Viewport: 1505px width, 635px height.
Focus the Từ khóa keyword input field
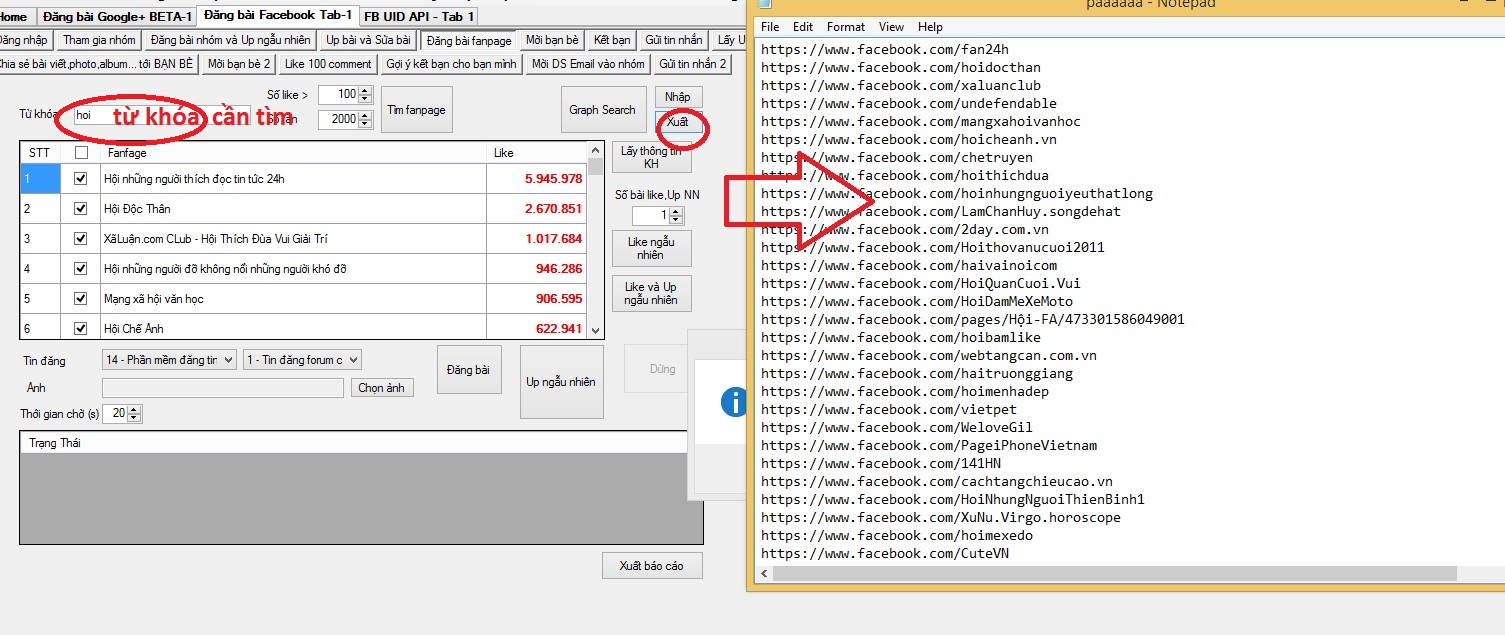pyautogui.click(x=162, y=115)
